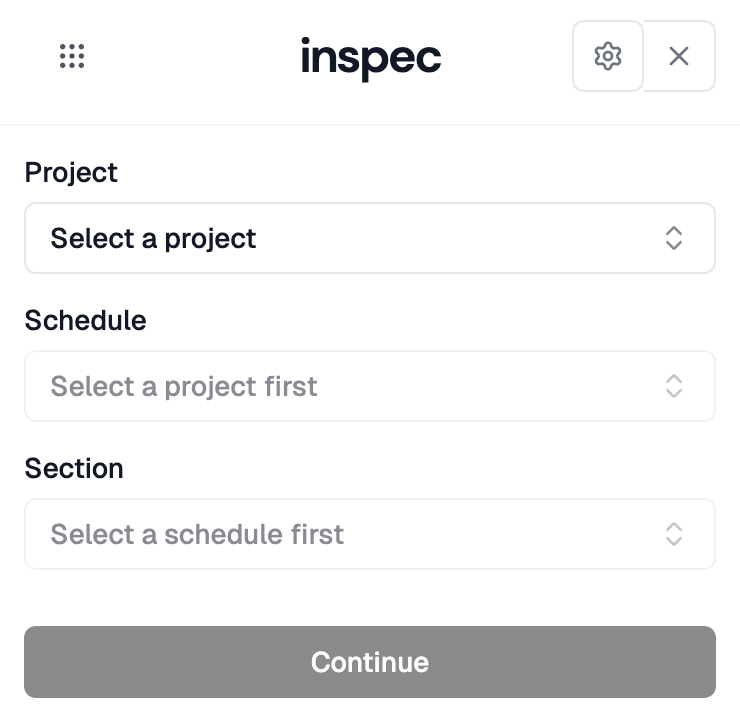Click the Section field label

pos(74,468)
